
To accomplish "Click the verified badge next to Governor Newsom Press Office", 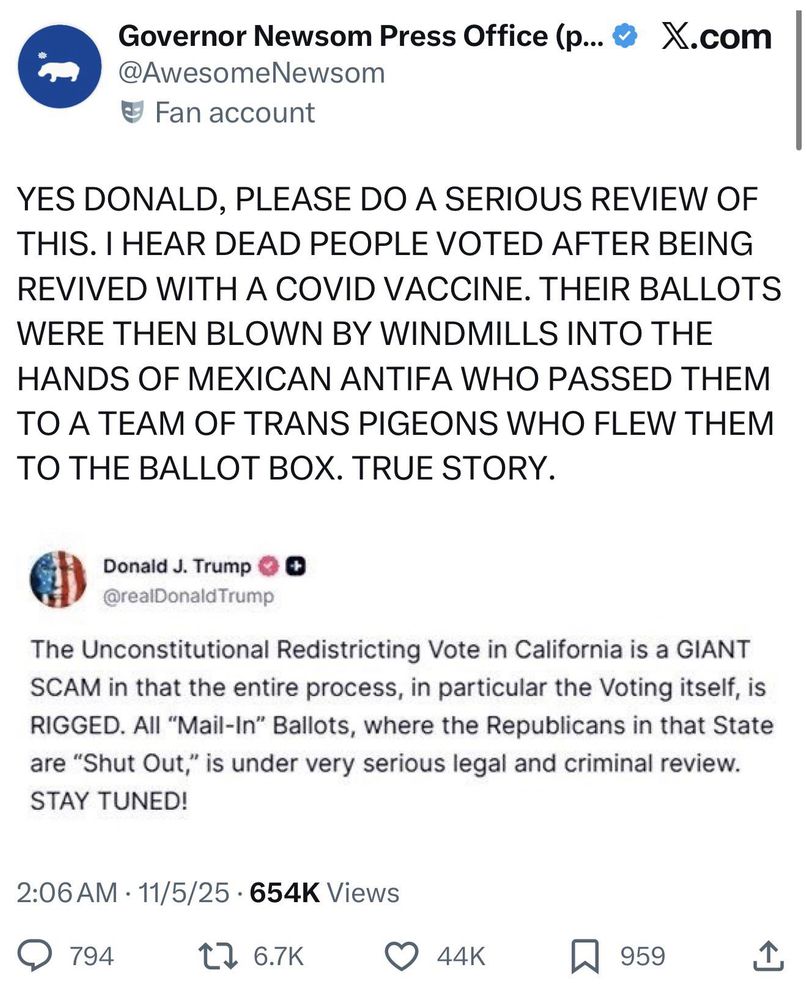I will point(625,35).
